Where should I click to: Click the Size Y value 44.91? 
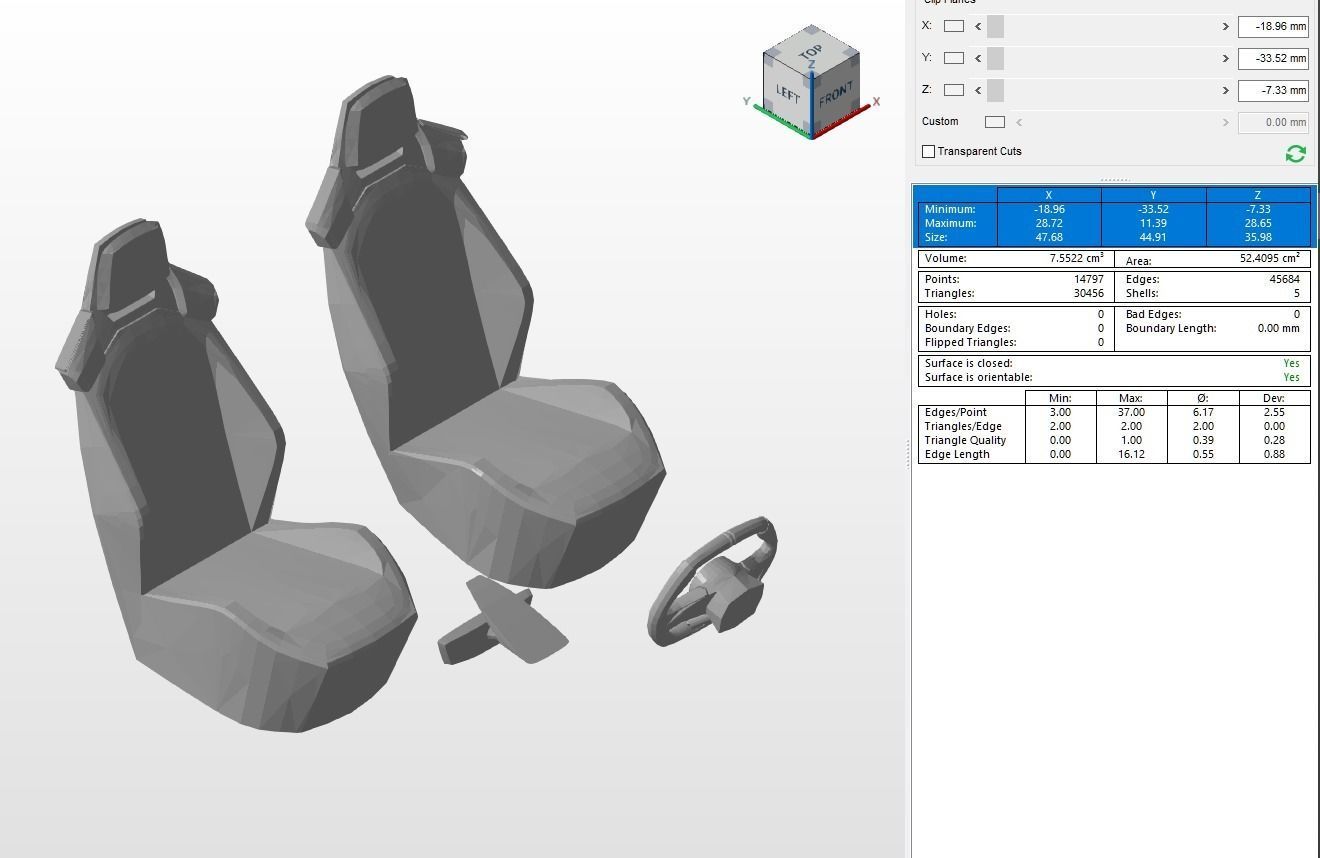(1153, 237)
